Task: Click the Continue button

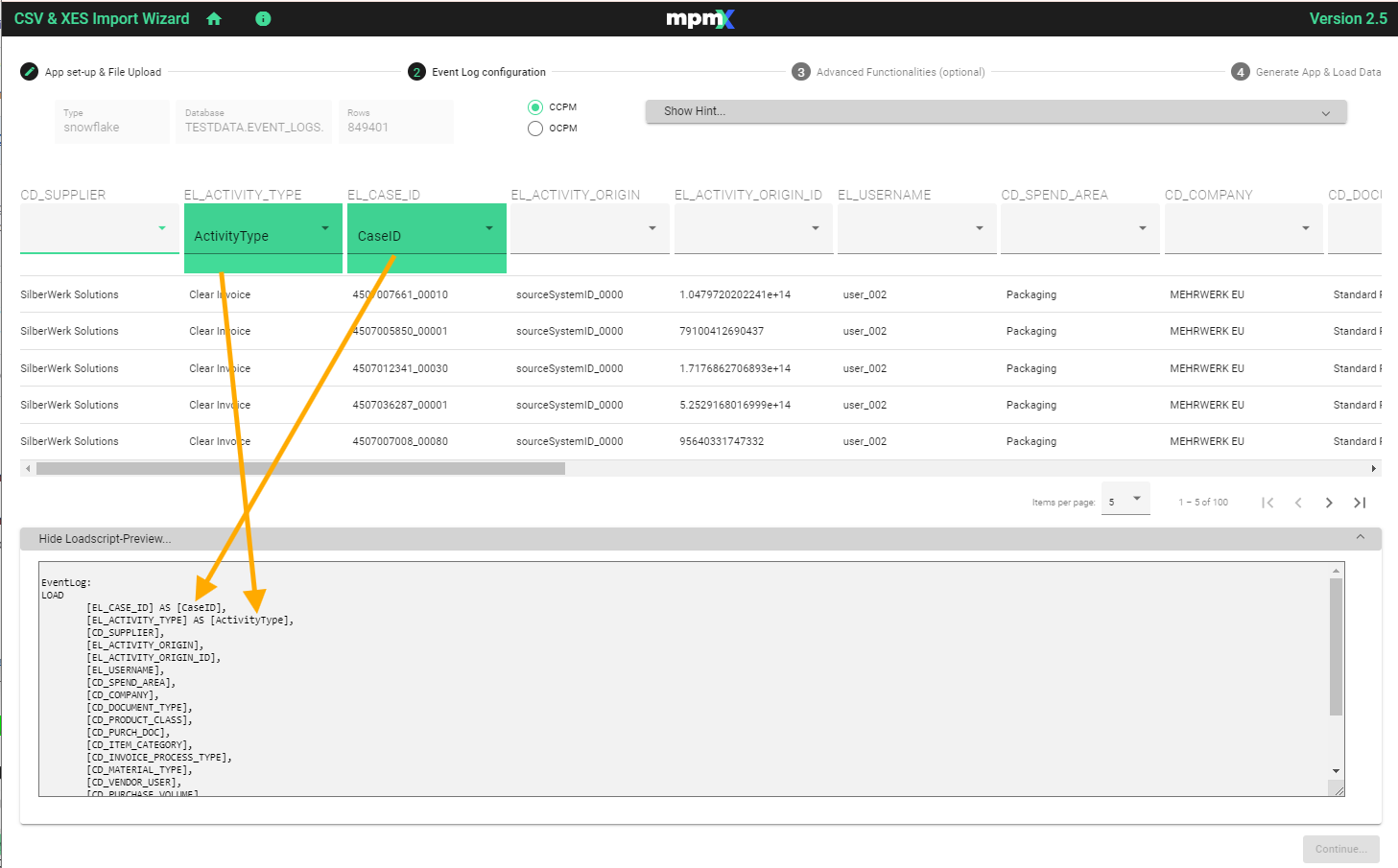Action: 1340,849
